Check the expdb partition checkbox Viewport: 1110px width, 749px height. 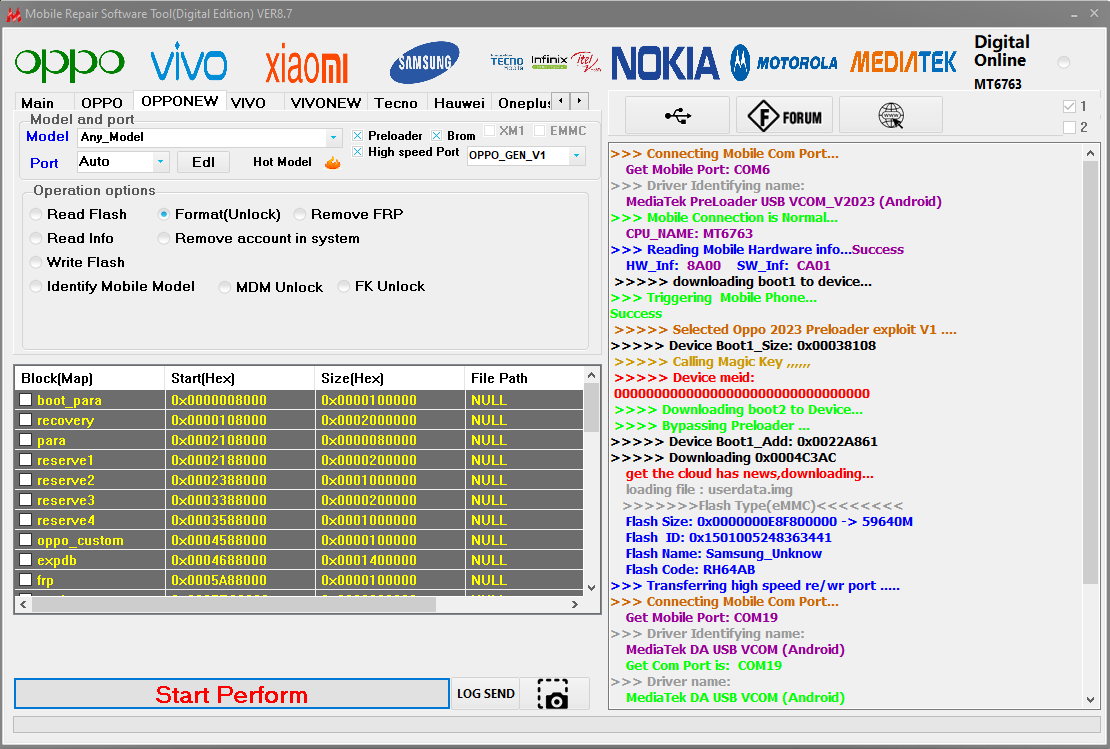coord(25,559)
